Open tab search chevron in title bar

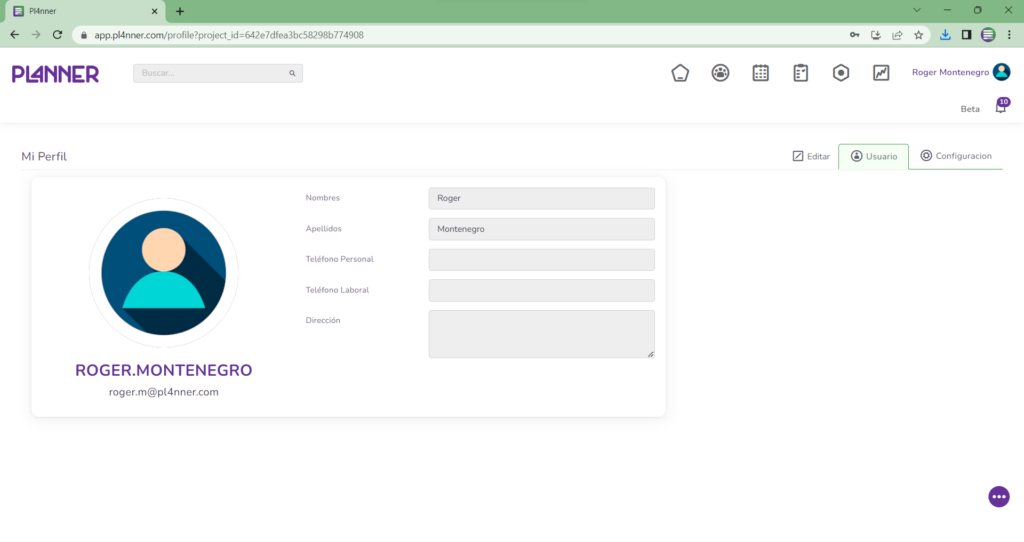click(917, 10)
